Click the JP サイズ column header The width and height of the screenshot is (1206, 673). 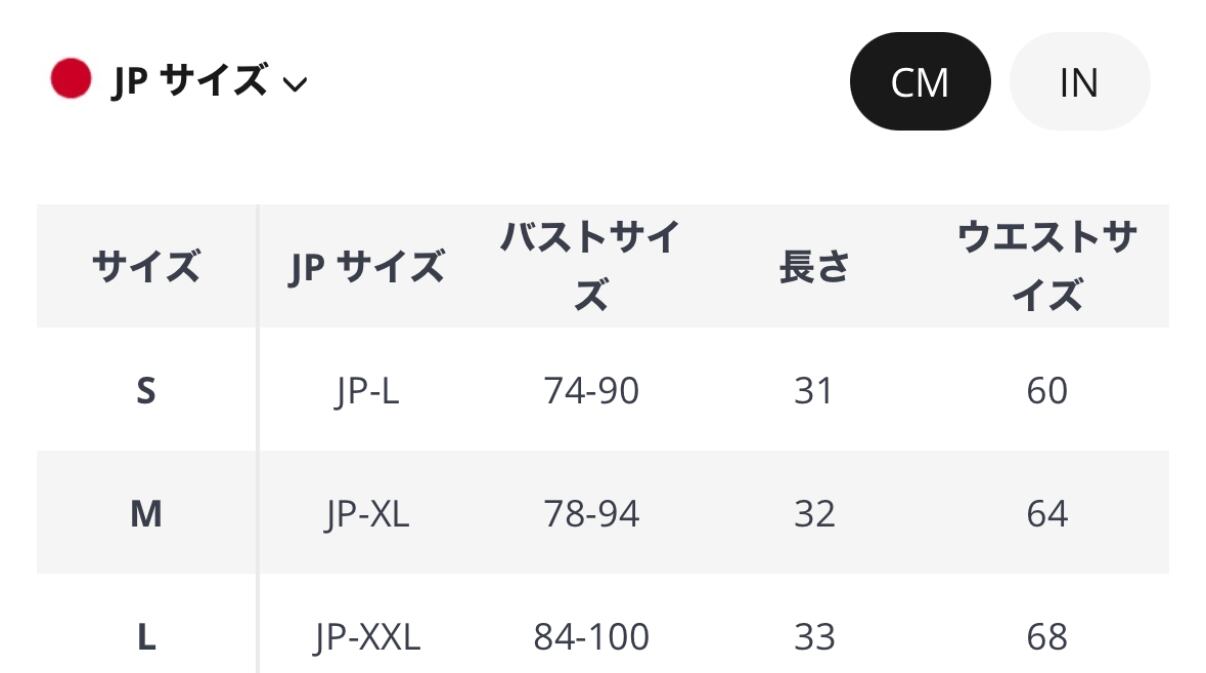tap(366, 267)
